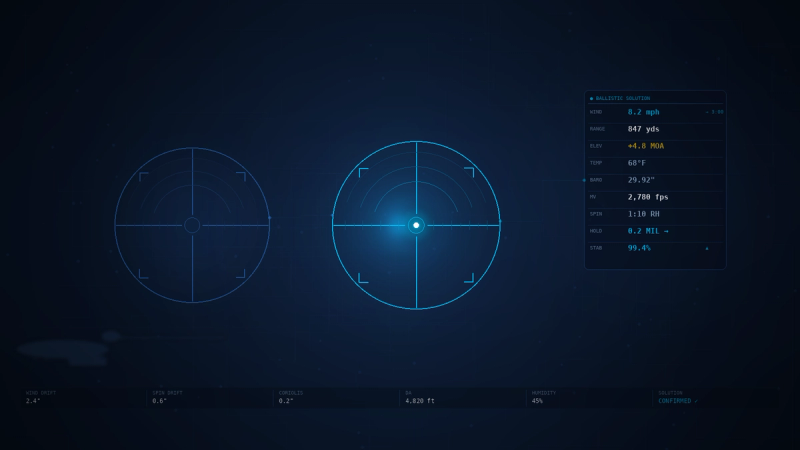Select the 847 yds range value
This screenshot has height=450, width=800.
(x=643, y=129)
